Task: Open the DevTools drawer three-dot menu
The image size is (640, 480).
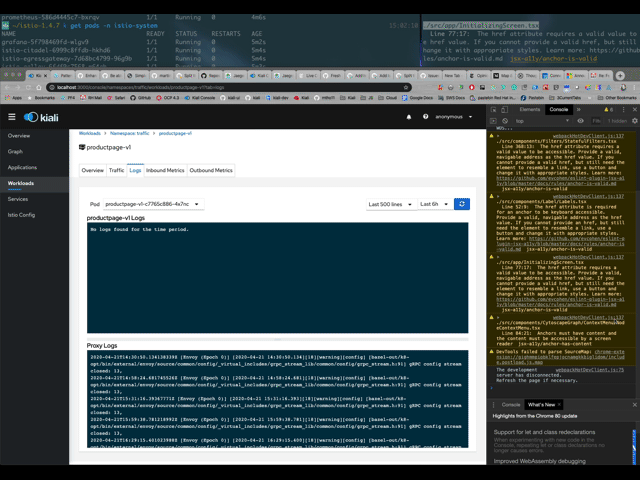Action: [x=493, y=405]
